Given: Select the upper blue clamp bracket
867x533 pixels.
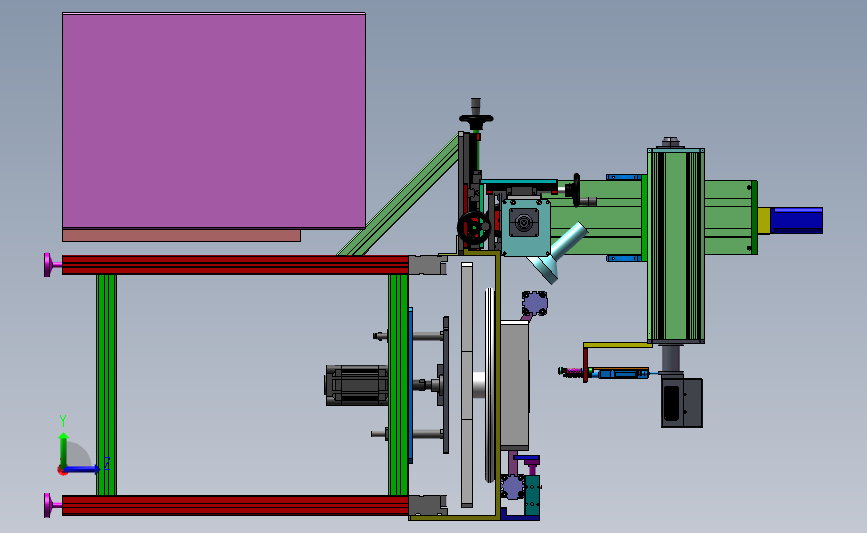Looking at the screenshot, I should [x=624, y=177].
